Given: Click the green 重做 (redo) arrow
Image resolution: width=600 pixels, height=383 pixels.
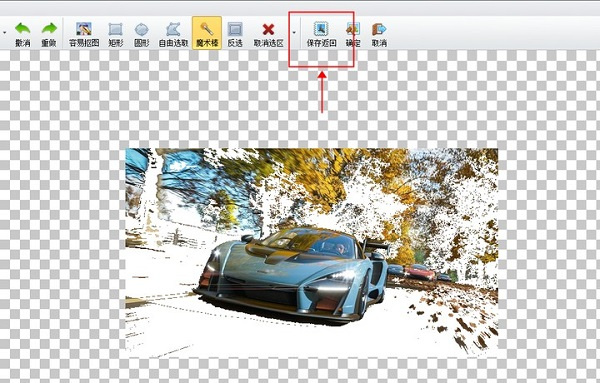Looking at the screenshot, I should point(49,34).
